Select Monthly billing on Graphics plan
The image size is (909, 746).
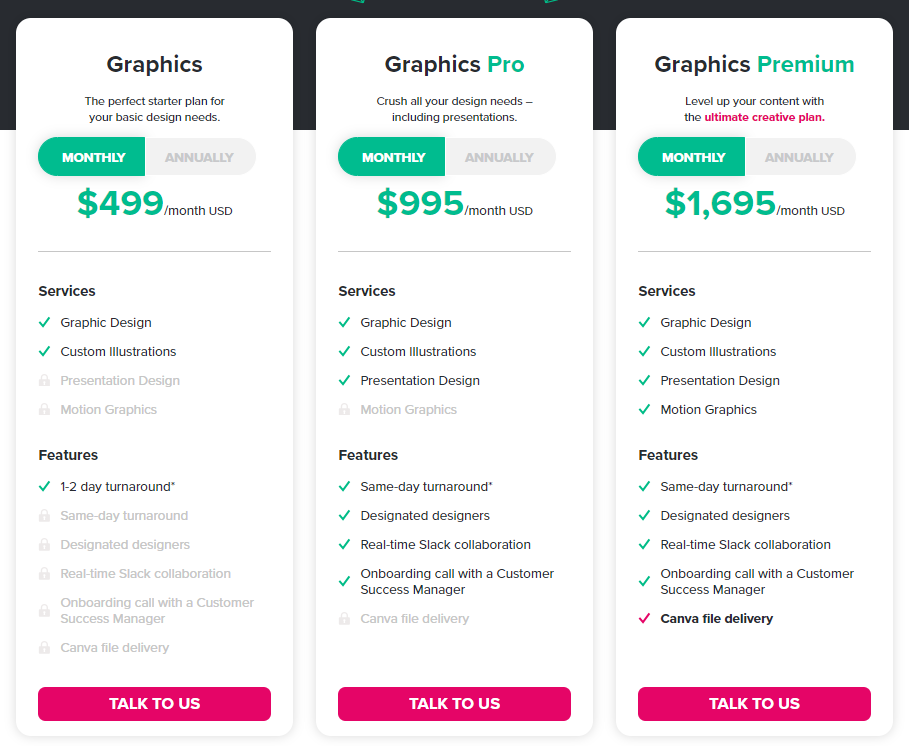pos(92,157)
